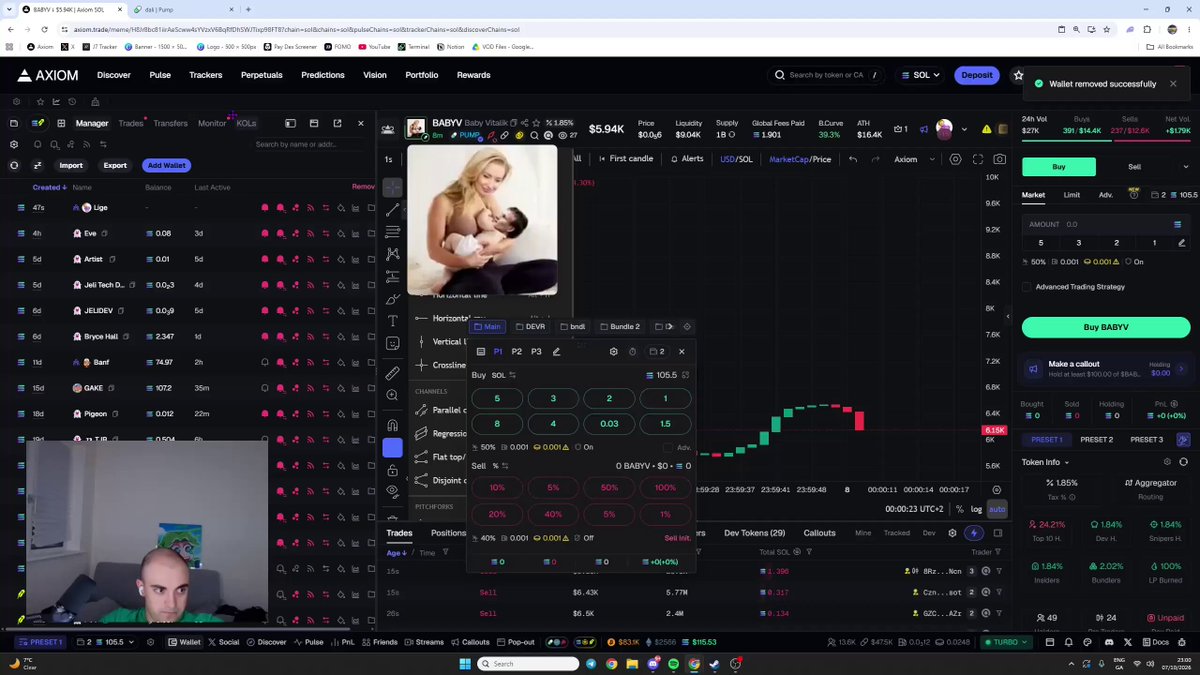Sort wallets by Created column
The width and height of the screenshot is (1200, 675).
49,187
